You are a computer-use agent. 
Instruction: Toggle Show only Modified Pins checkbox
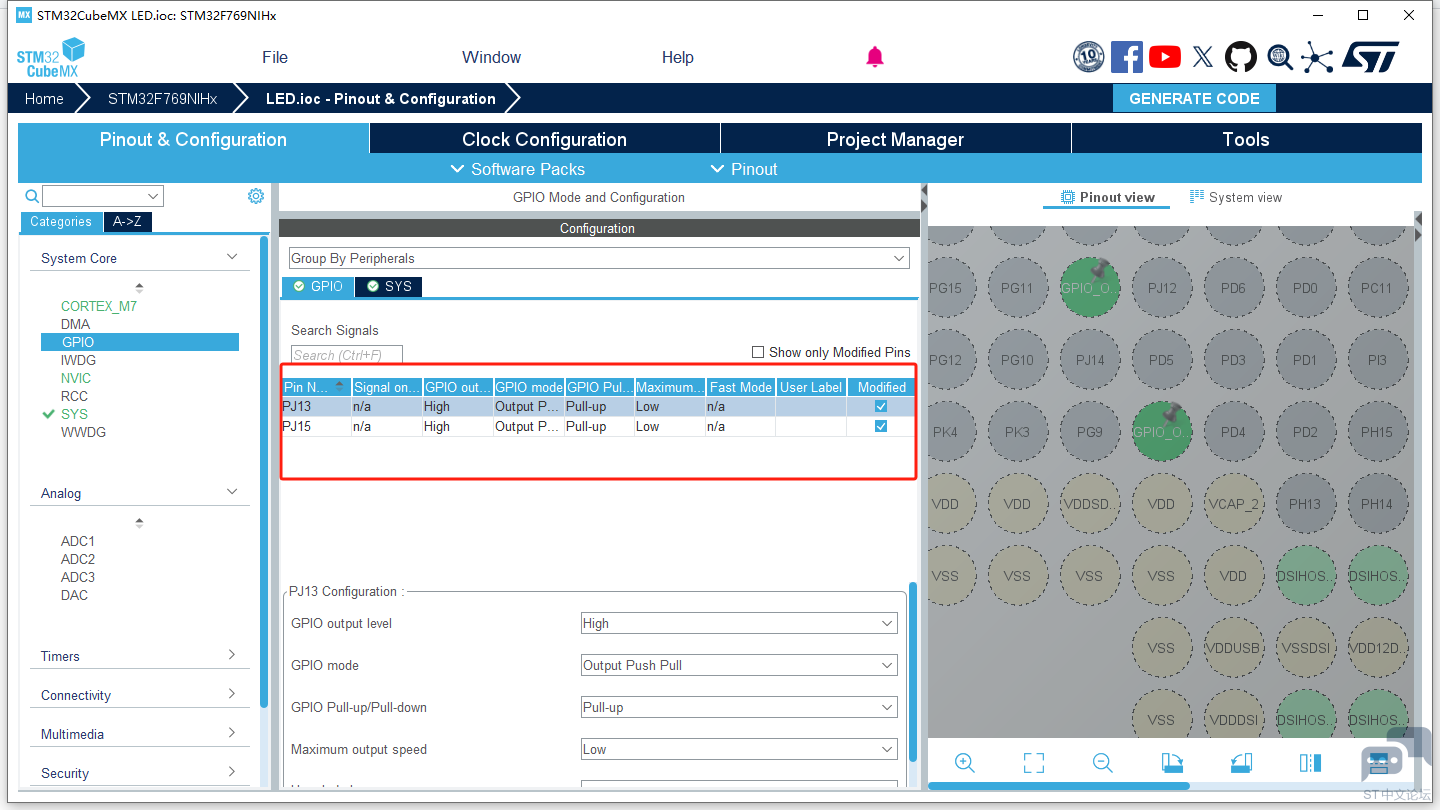click(759, 352)
